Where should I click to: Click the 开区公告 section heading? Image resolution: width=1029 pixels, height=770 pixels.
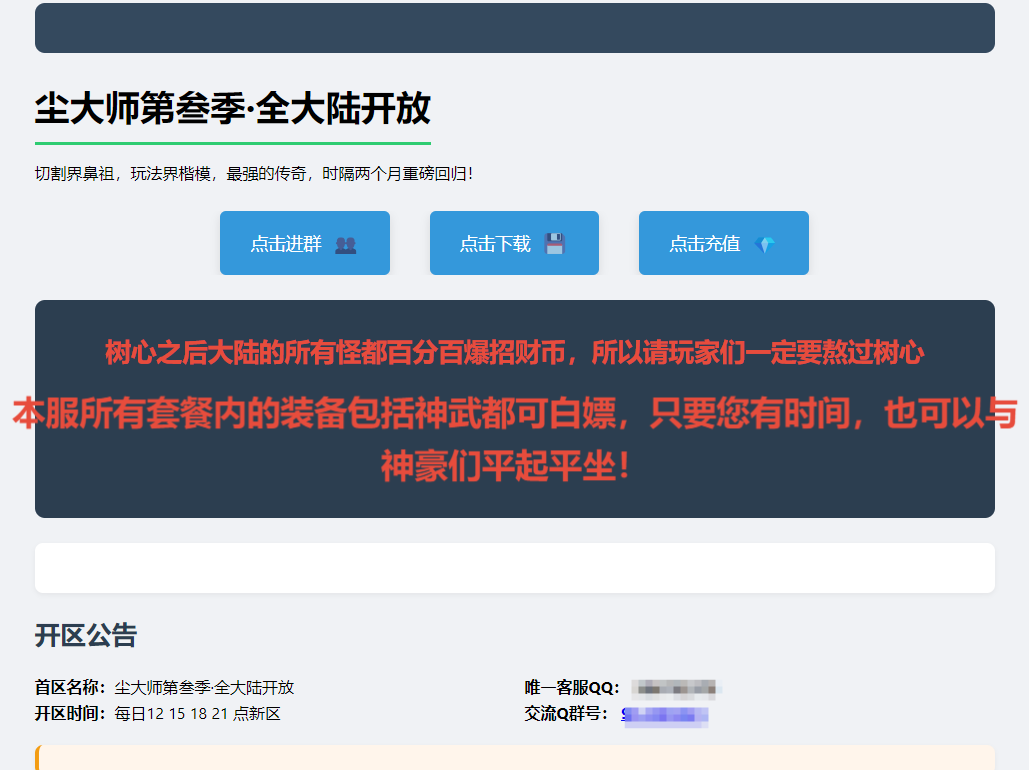86,635
